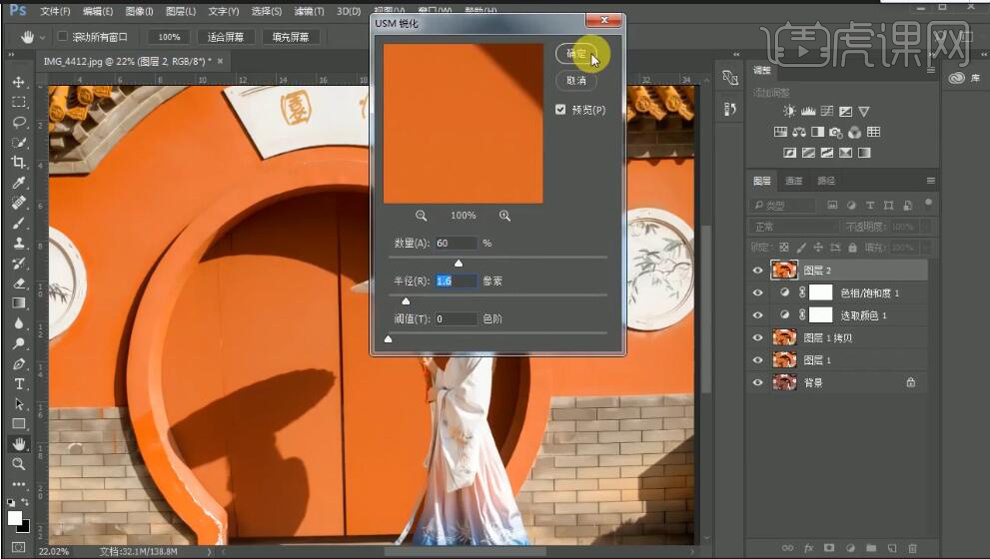Add a Brightness/Contrast adjustment icon
Image resolution: width=990 pixels, height=559 pixels.
click(x=789, y=112)
